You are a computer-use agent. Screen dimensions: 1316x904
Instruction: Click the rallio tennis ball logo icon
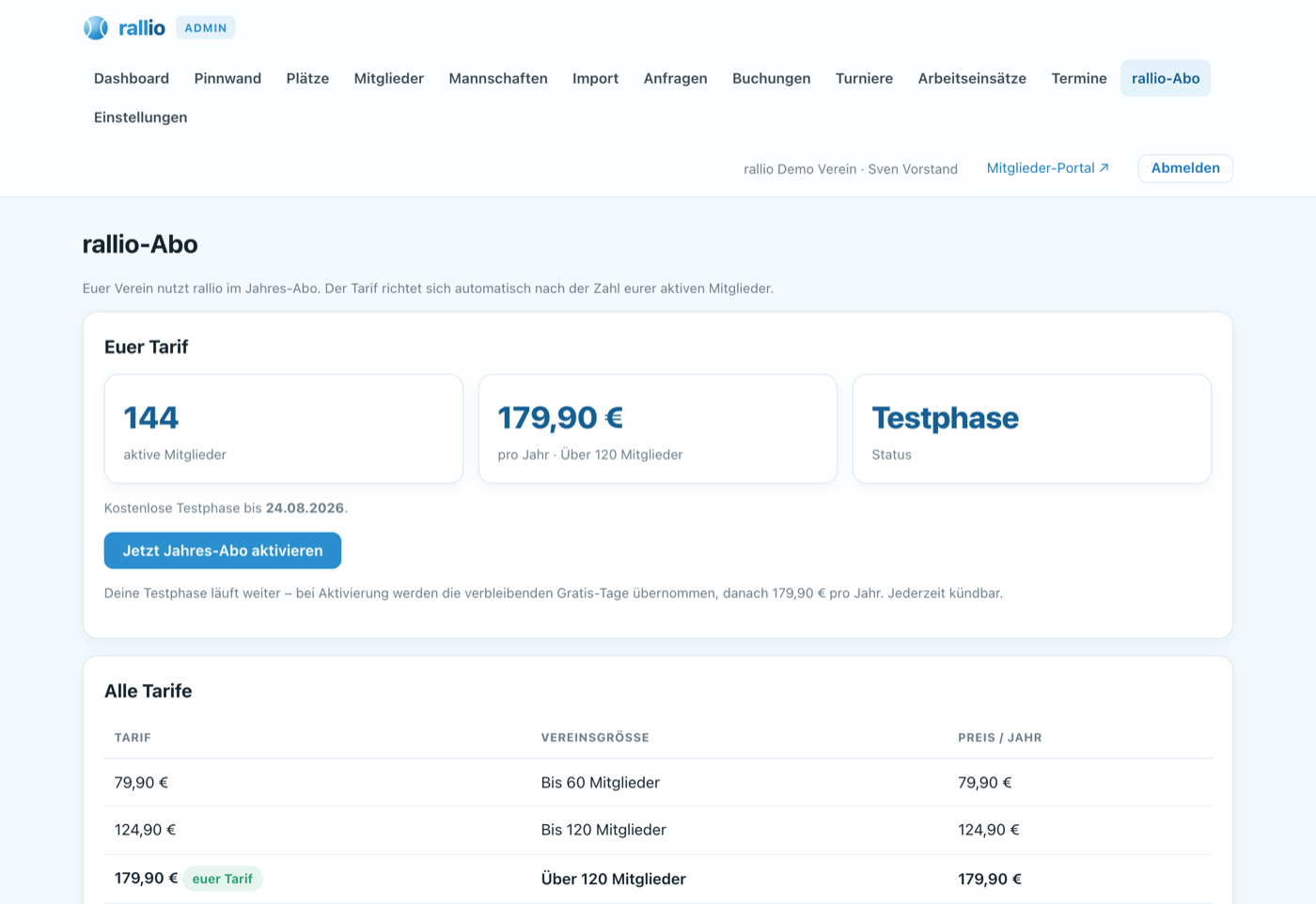(96, 28)
